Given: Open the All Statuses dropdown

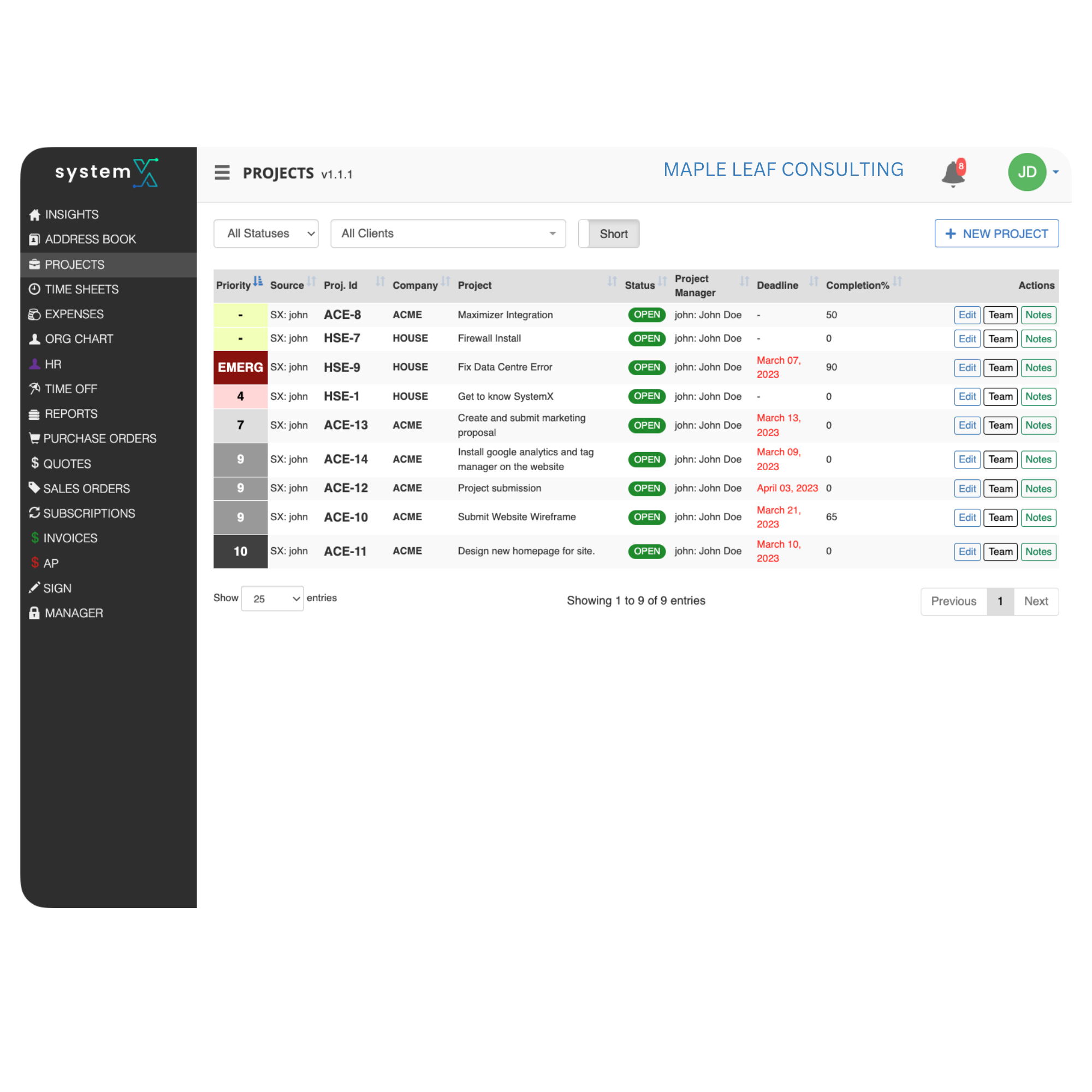Looking at the screenshot, I should (266, 234).
